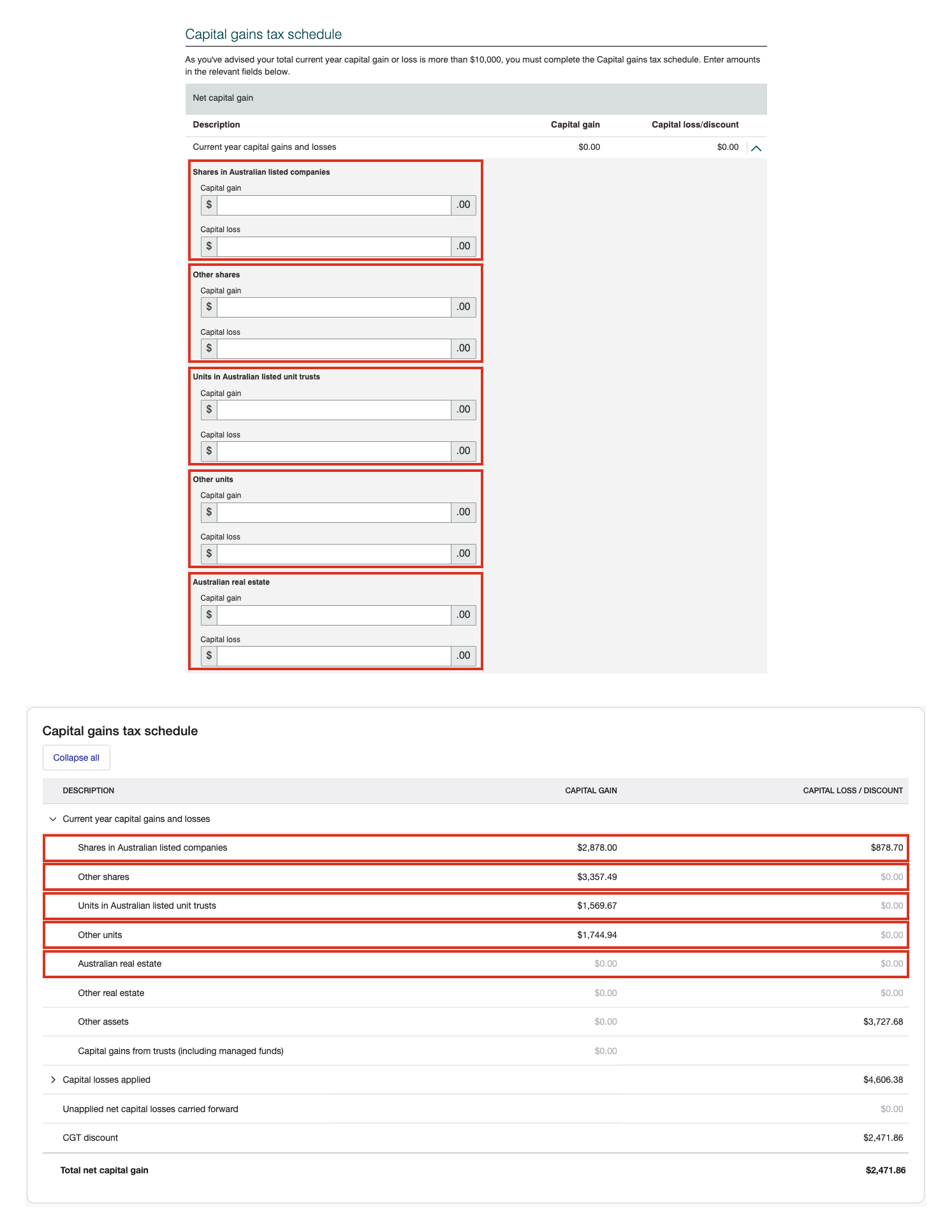Click the $1,569.67 unit trusts gain
The image size is (952, 1232).
[597, 906]
